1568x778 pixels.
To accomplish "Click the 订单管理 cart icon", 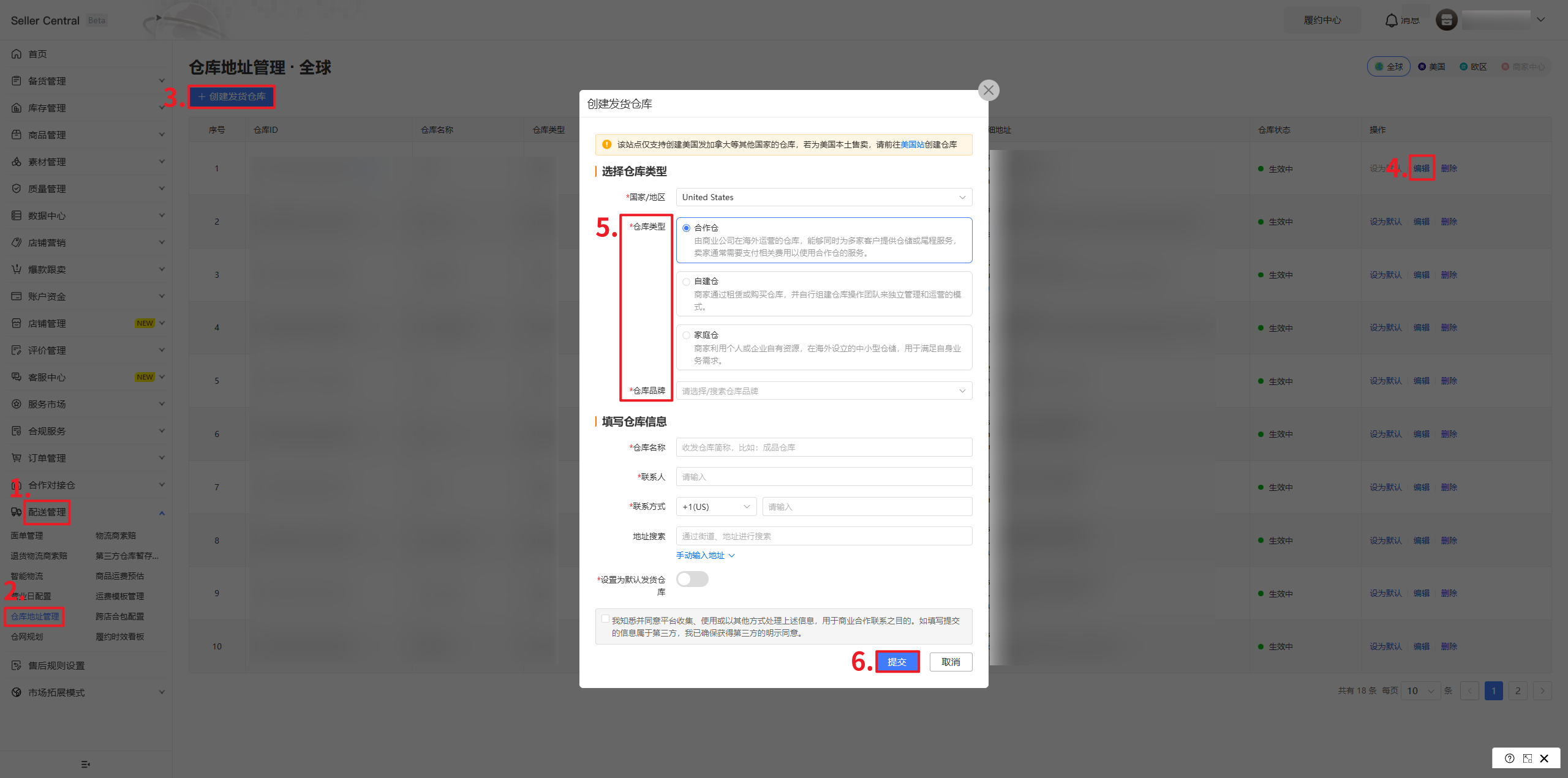I will pos(17,458).
